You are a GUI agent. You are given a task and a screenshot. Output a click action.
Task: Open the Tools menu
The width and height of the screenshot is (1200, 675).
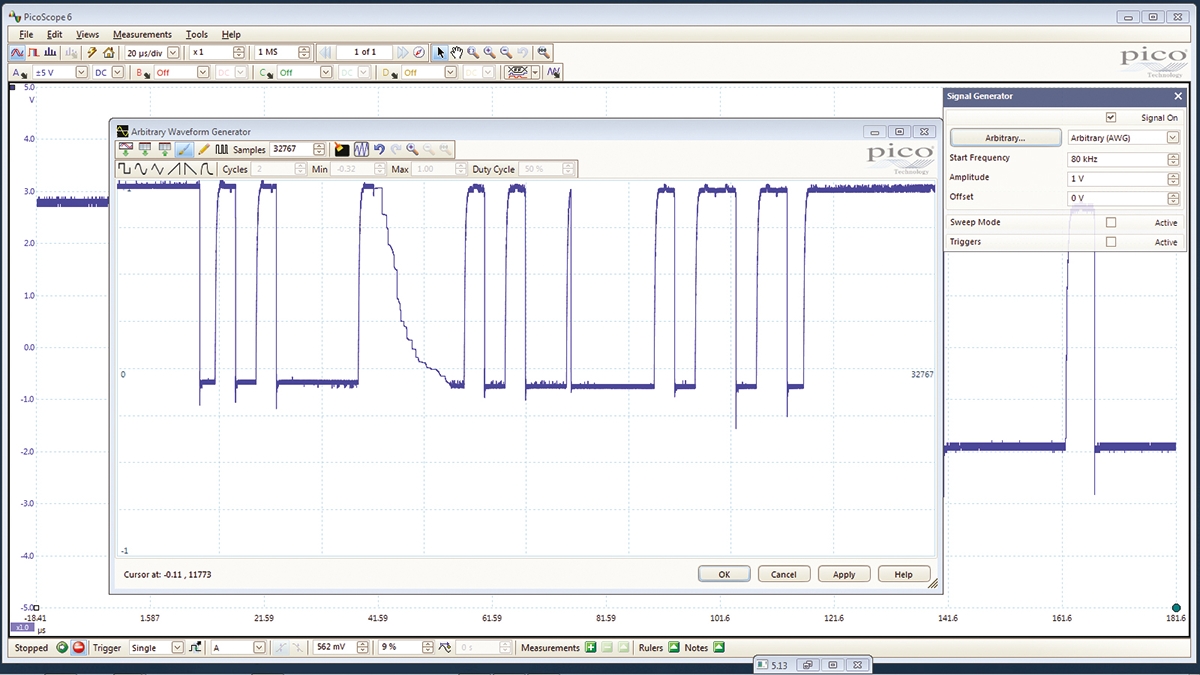[196, 33]
